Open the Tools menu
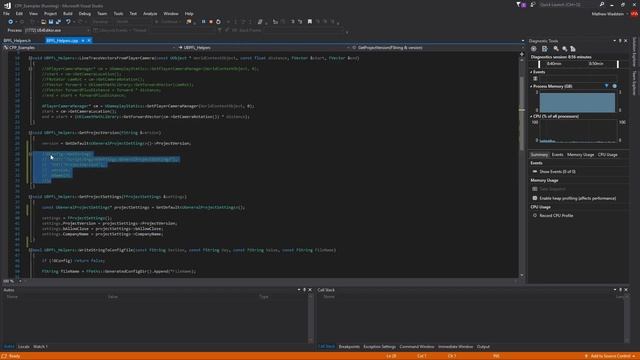 coord(118,13)
